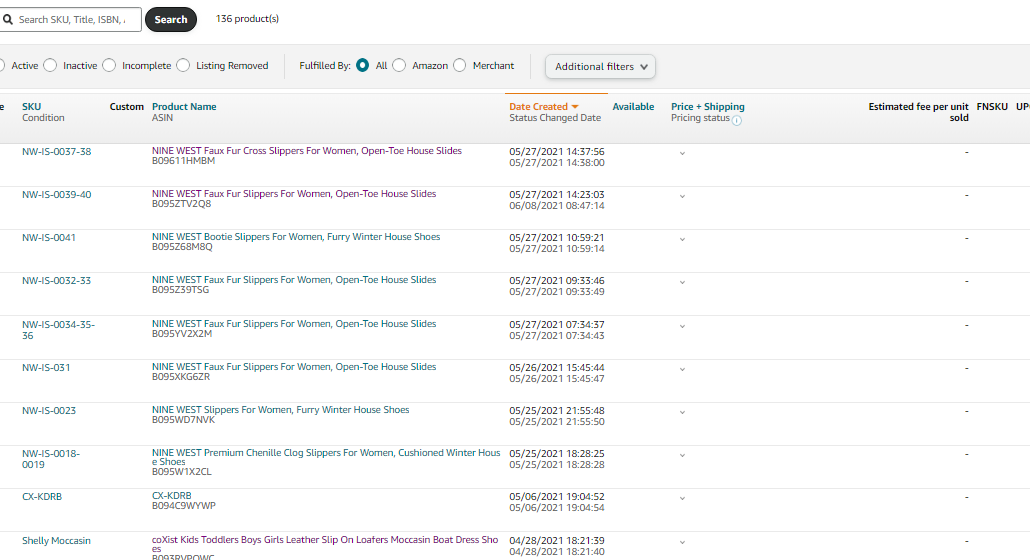
Task: Select Fulfilled By Amazon radio button
Action: (399, 65)
